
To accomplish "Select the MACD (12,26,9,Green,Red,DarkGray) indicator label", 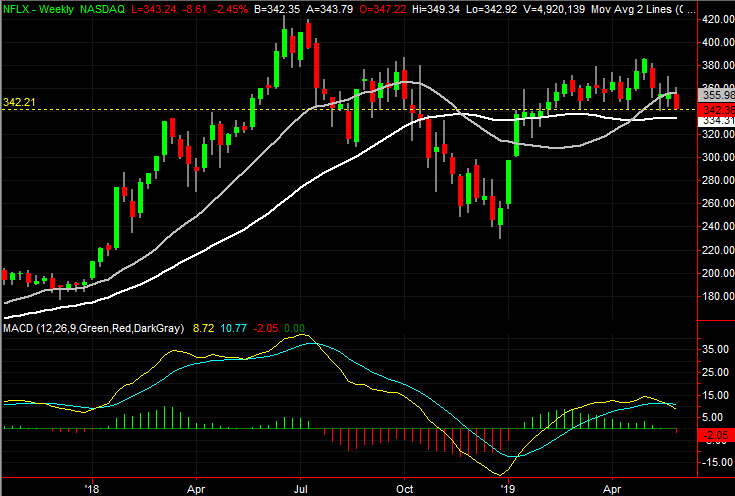I will coord(93,328).
